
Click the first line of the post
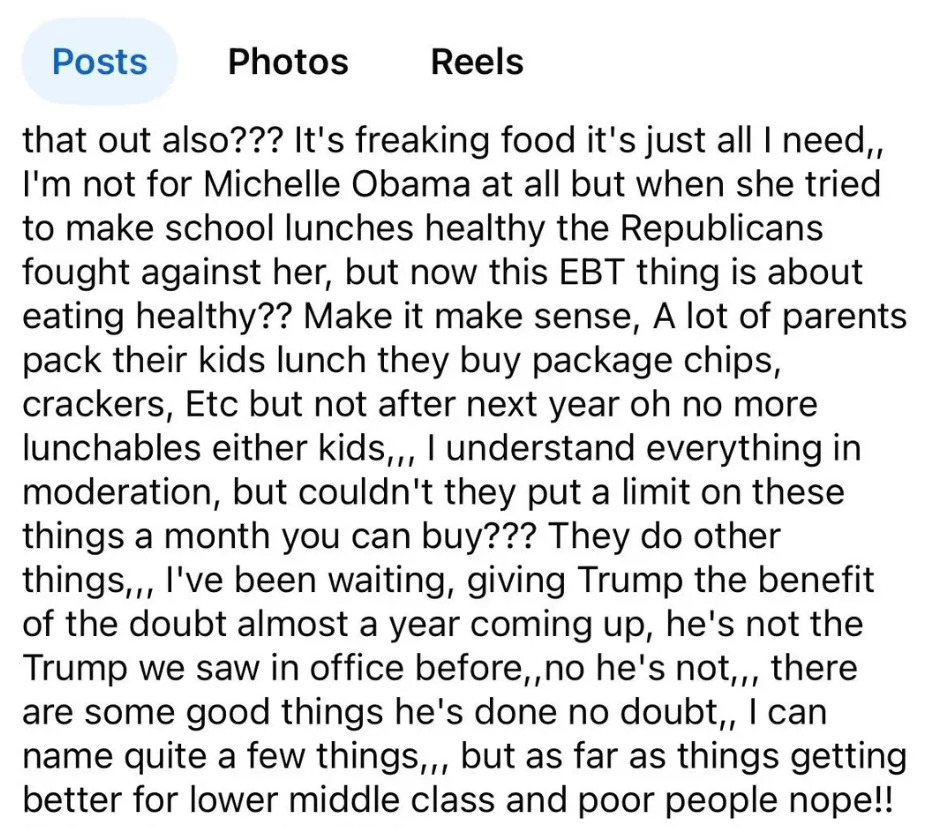coord(450,140)
